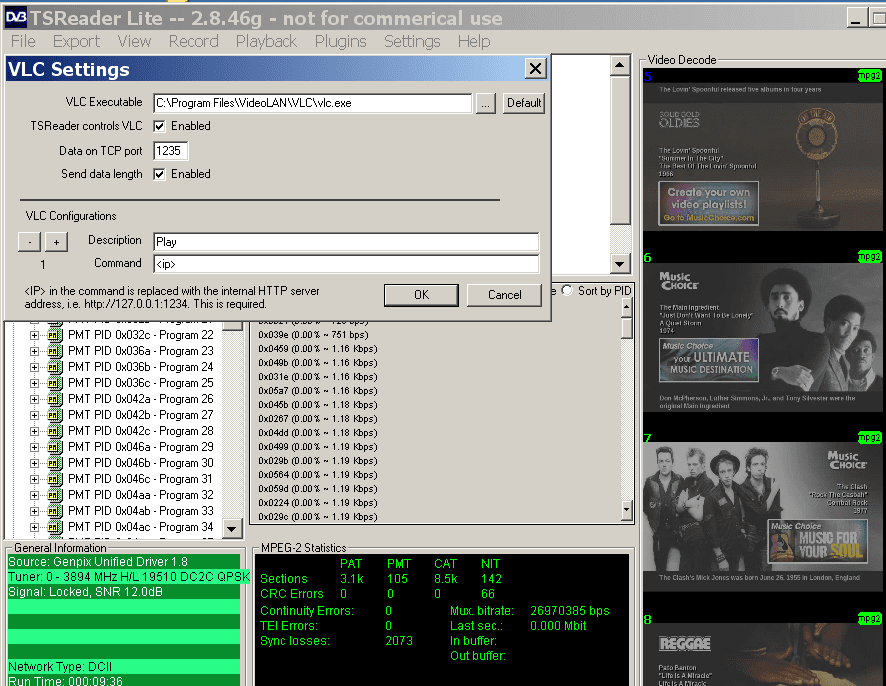Browse for the VLC executable with ellipsis button
886x686 pixels.
pos(485,103)
